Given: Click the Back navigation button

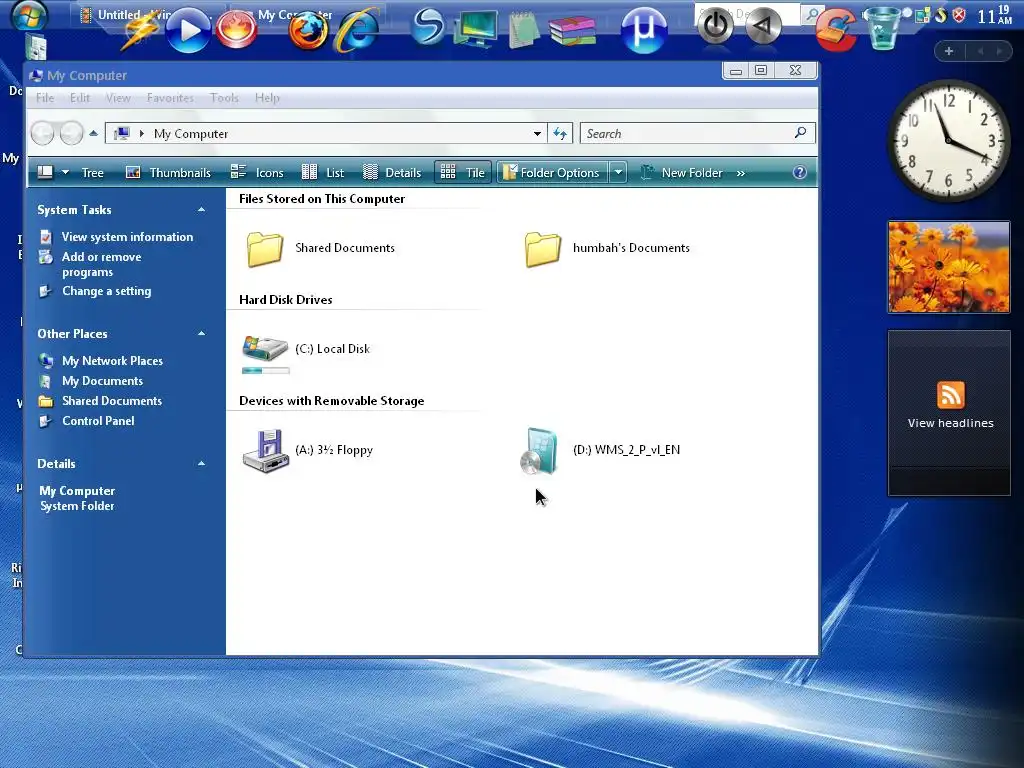Looking at the screenshot, I should coord(42,133).
